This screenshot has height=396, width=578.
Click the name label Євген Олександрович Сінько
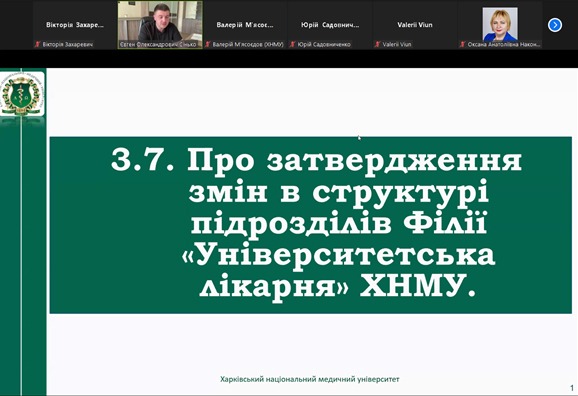pos(158,45)
